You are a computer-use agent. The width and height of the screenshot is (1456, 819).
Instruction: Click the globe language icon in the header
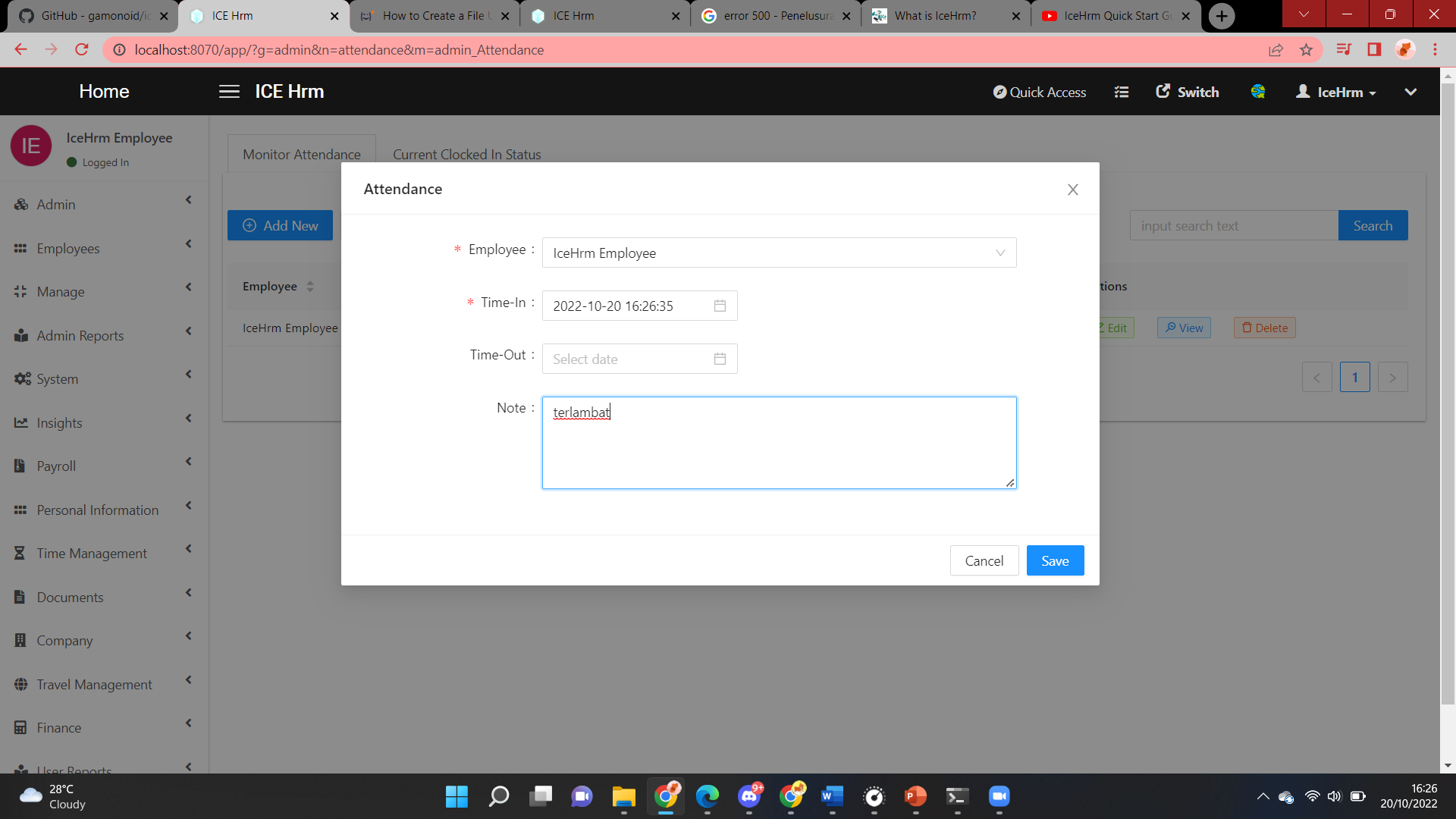(1258, 92)
